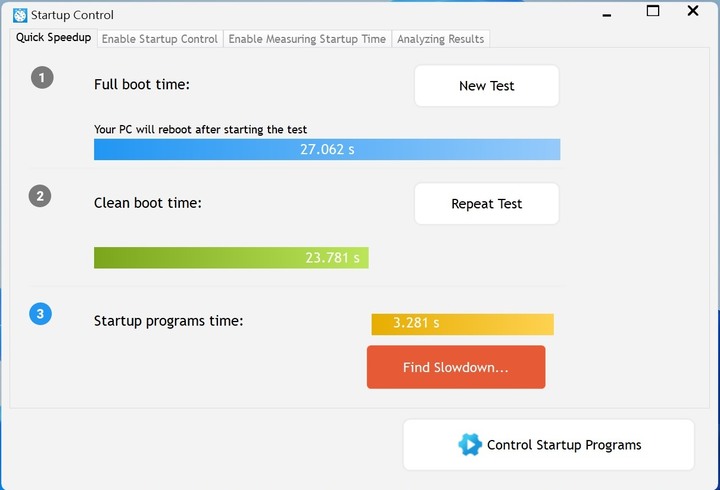Start a New Test for full boot
The image size is (720, 490).
click(487, 86)
